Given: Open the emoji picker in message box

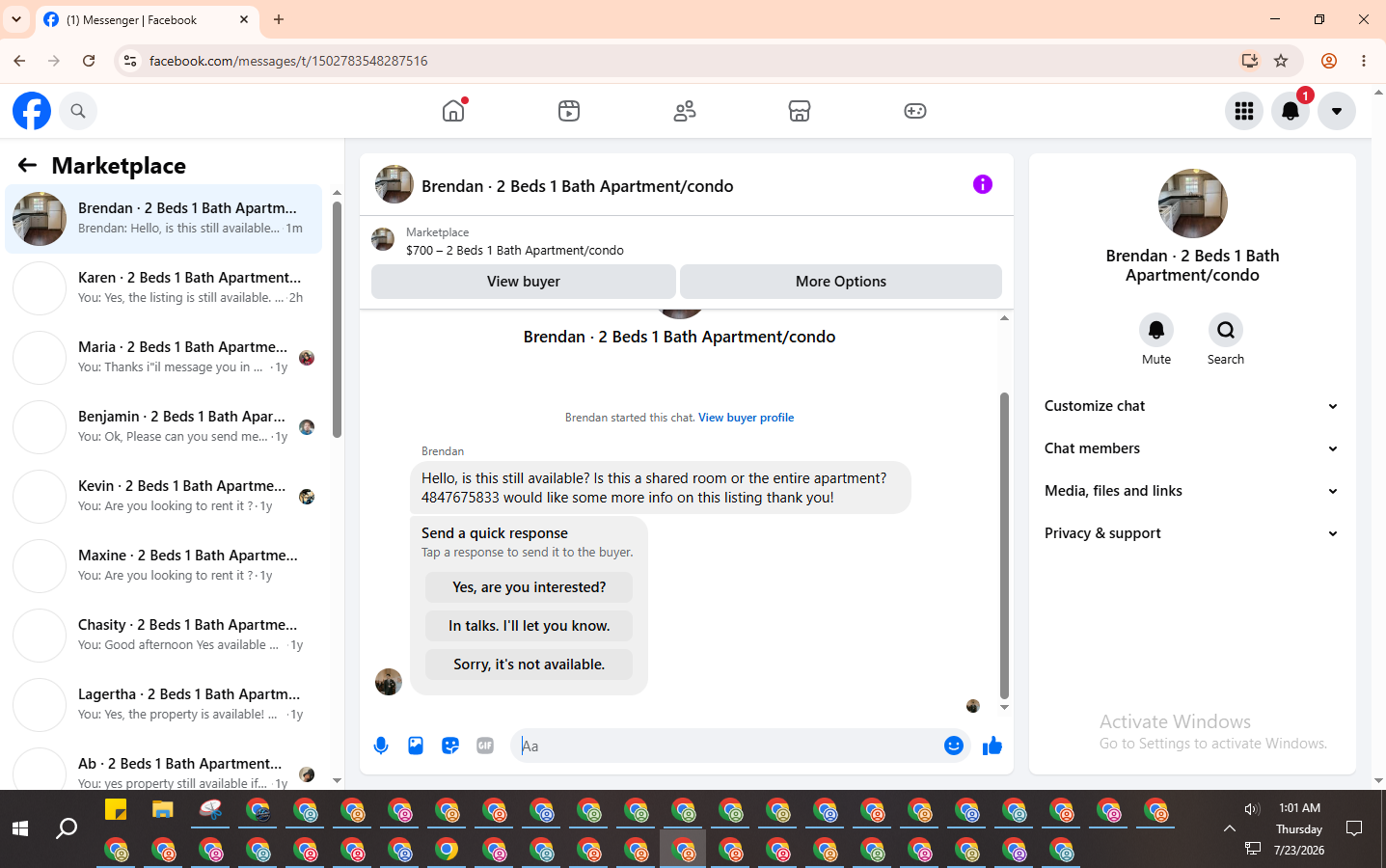Looking at the screenshot, I should (954, 746).
